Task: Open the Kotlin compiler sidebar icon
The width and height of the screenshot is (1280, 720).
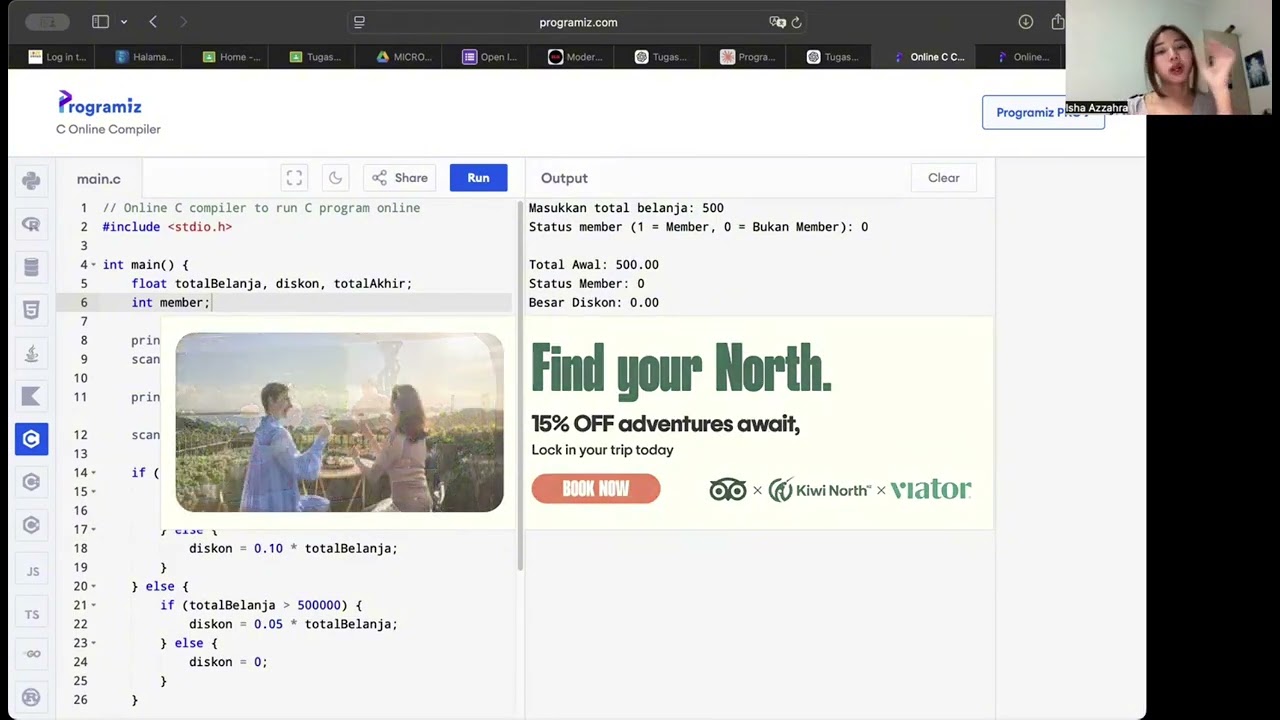Action: click(x=31, y=396)
